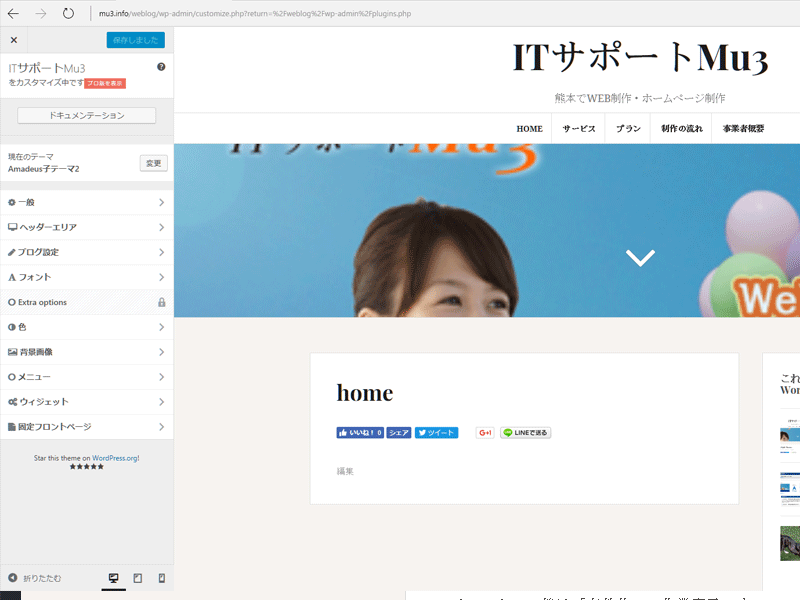
Task: Open the 一般 section
Action: [x=87, y=203]
